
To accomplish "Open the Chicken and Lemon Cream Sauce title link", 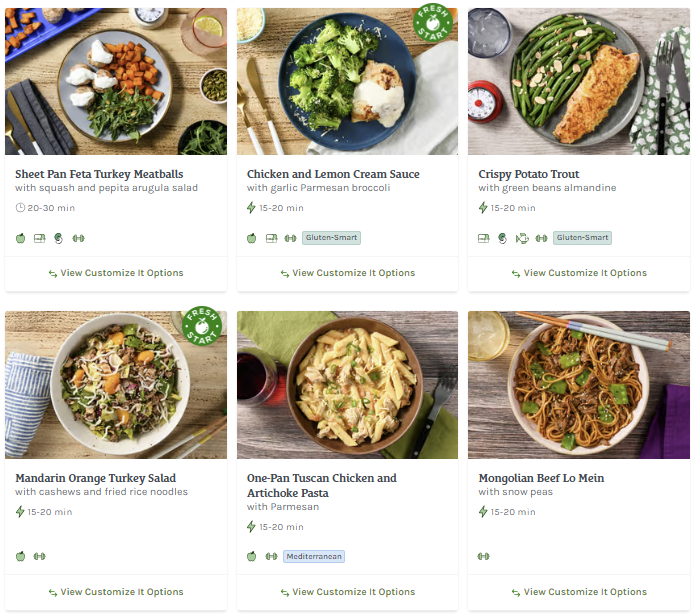I will point(333,174).
